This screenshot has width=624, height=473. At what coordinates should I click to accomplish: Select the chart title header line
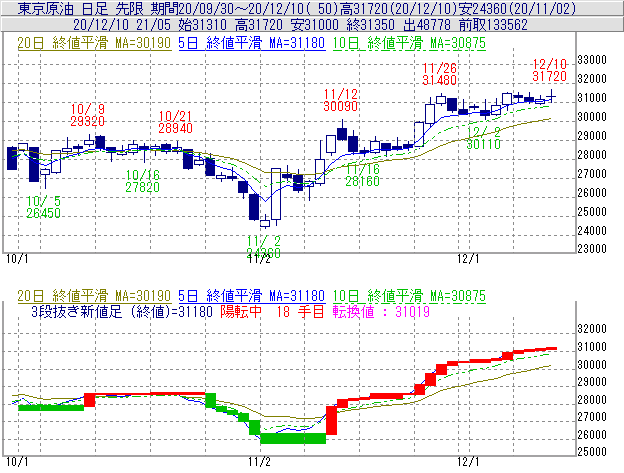click(x=296, y=8)
